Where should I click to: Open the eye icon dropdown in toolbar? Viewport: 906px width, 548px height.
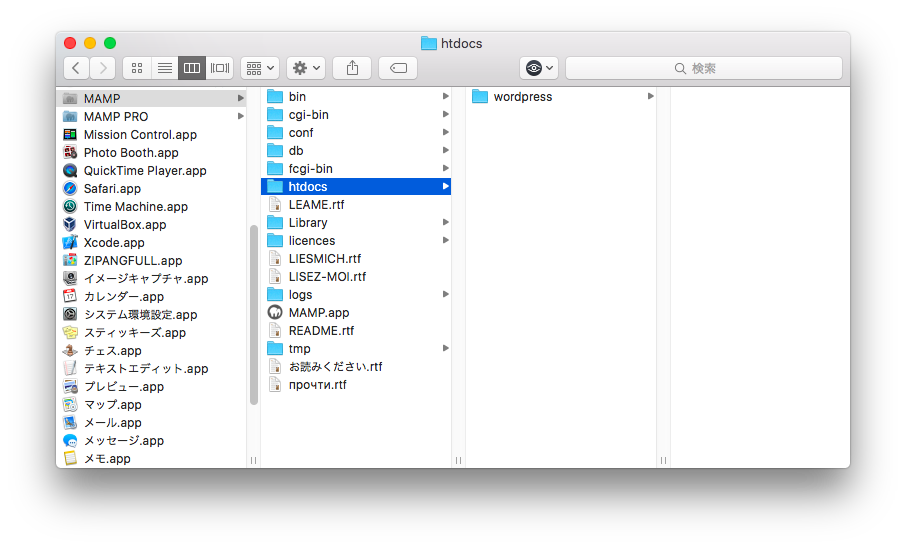539,68
